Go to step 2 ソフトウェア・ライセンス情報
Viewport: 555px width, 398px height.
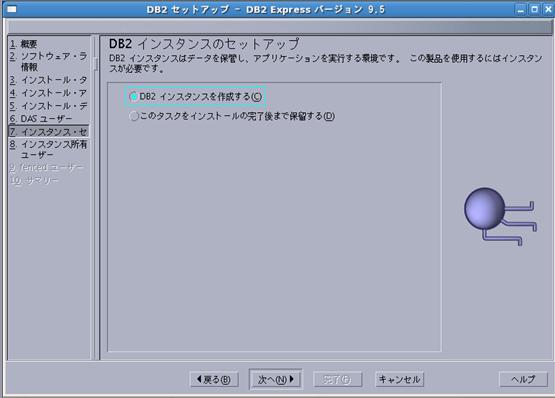pyautogui.click(x=48, y=61)
